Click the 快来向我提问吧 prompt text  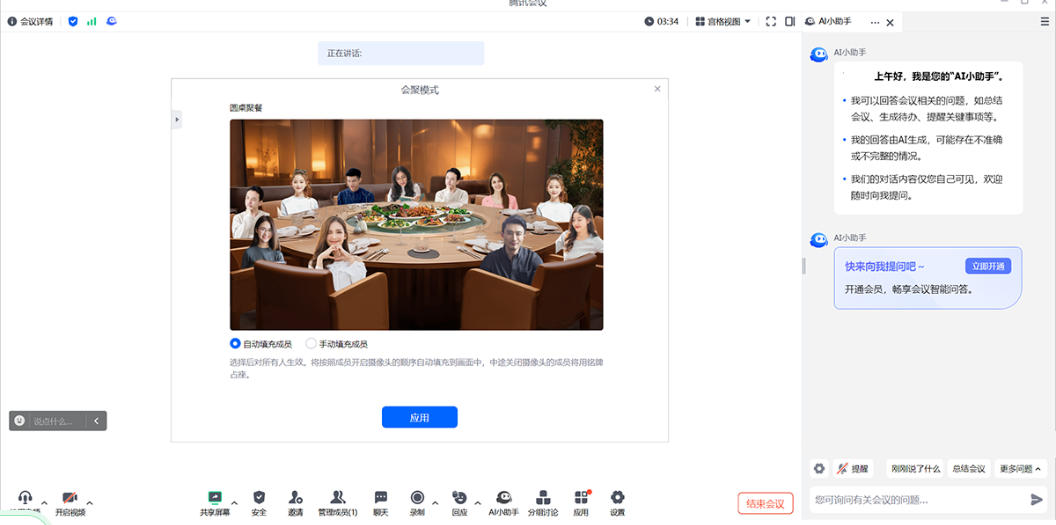click(x=885, y=267)
